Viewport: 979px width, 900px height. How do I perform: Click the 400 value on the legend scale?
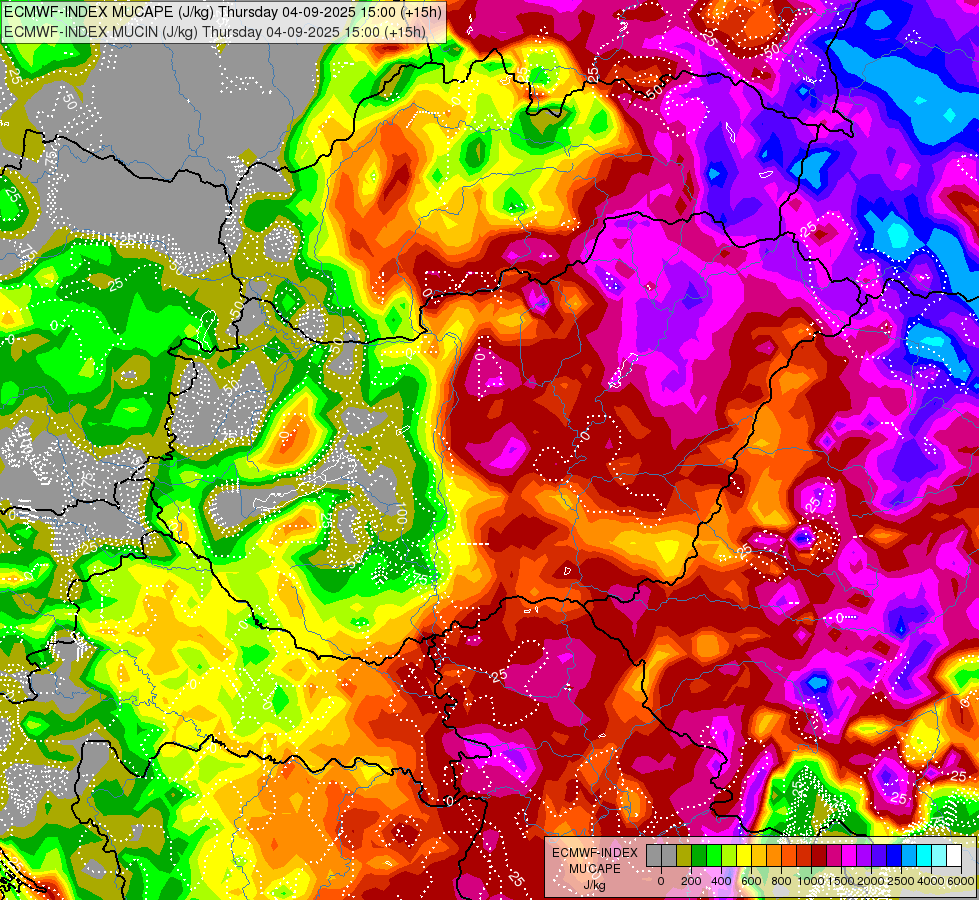721,881
